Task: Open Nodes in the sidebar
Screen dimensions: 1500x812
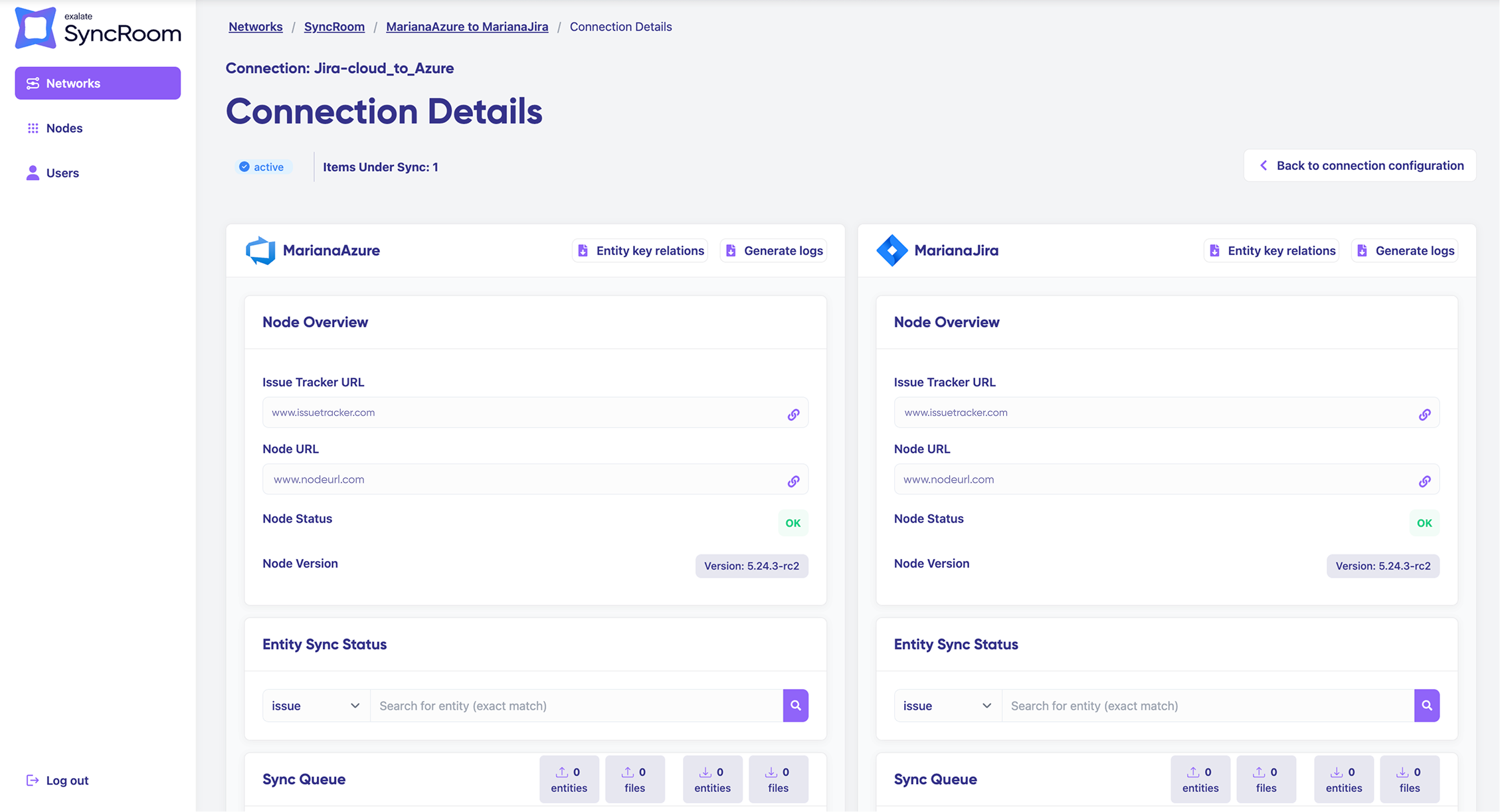Action: click(64, 128)
